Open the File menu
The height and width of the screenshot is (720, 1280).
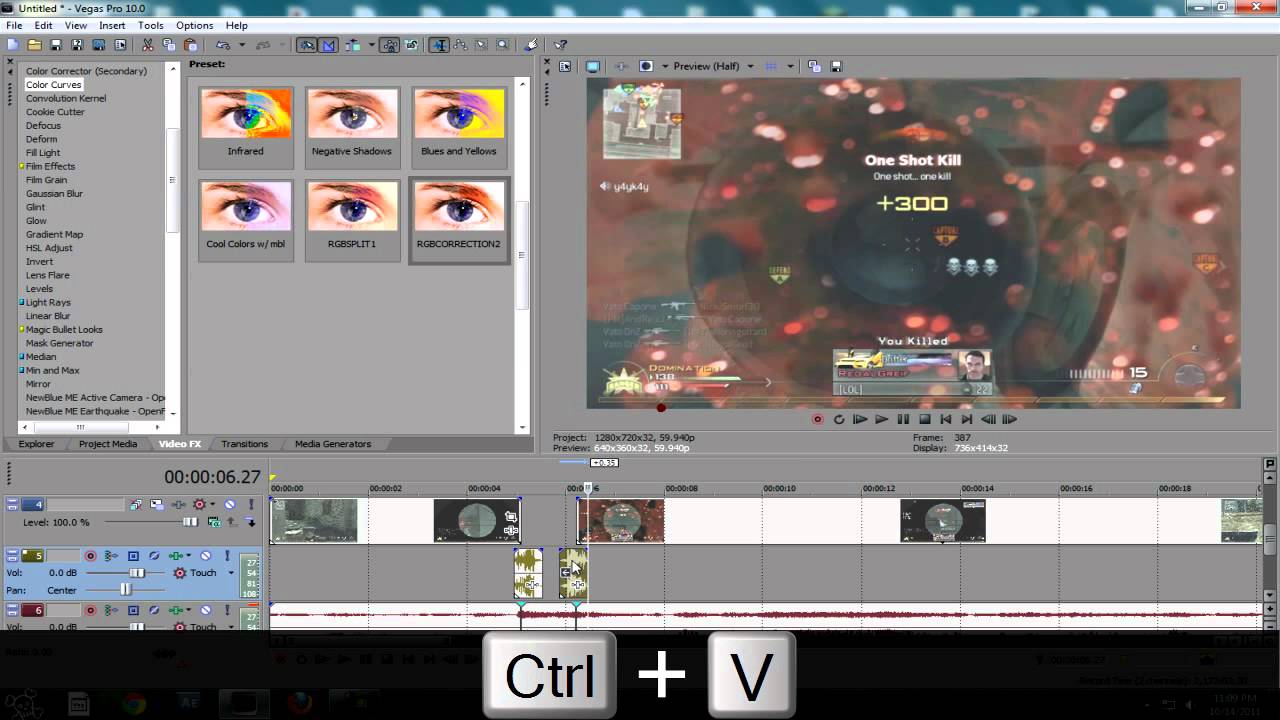tap(14, 25)
